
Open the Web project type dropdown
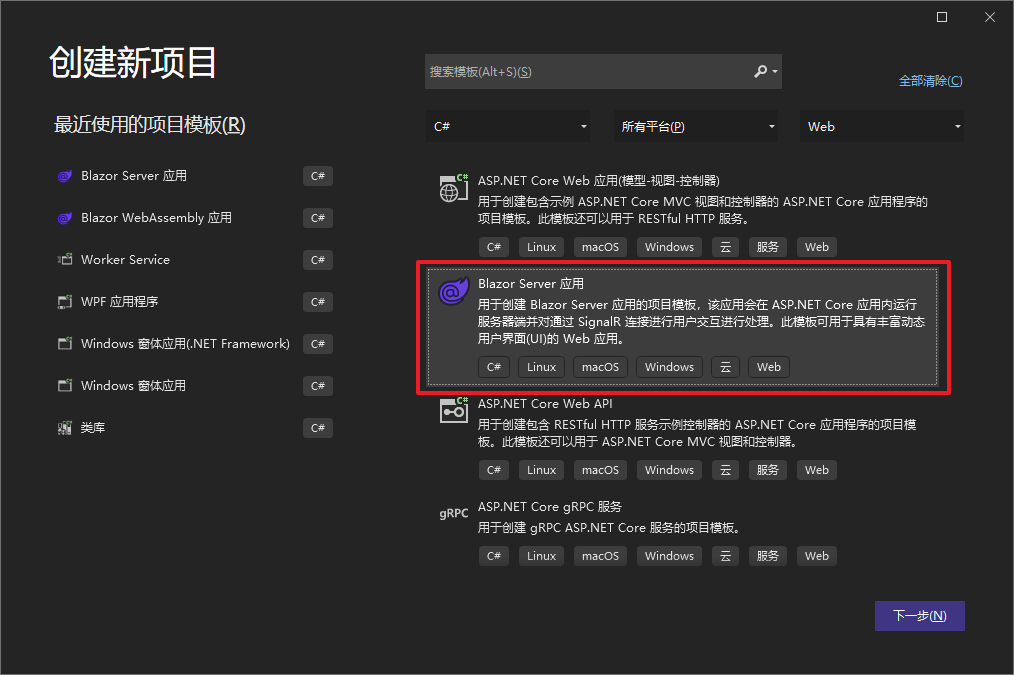(x=881, y=126)
